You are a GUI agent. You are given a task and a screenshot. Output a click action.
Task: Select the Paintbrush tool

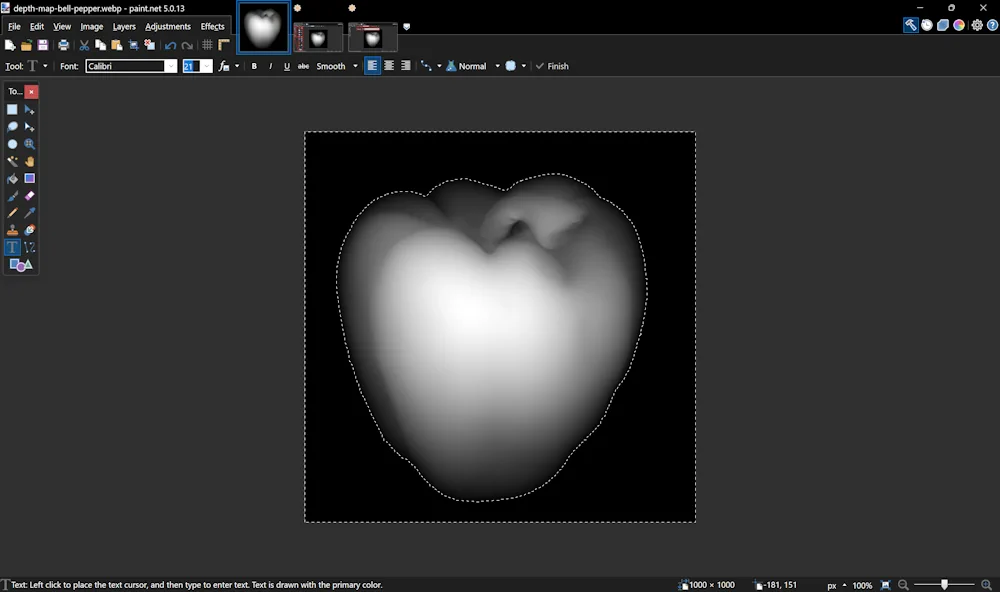12,196
